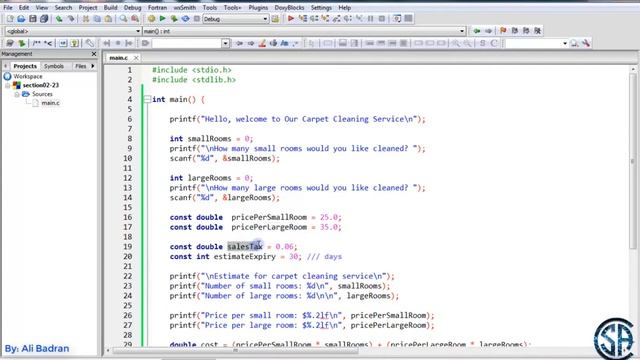The width and height of the screenshot is (640, 360).
Task: Select main.c in the project tree
Action: (x=51, y=103)
